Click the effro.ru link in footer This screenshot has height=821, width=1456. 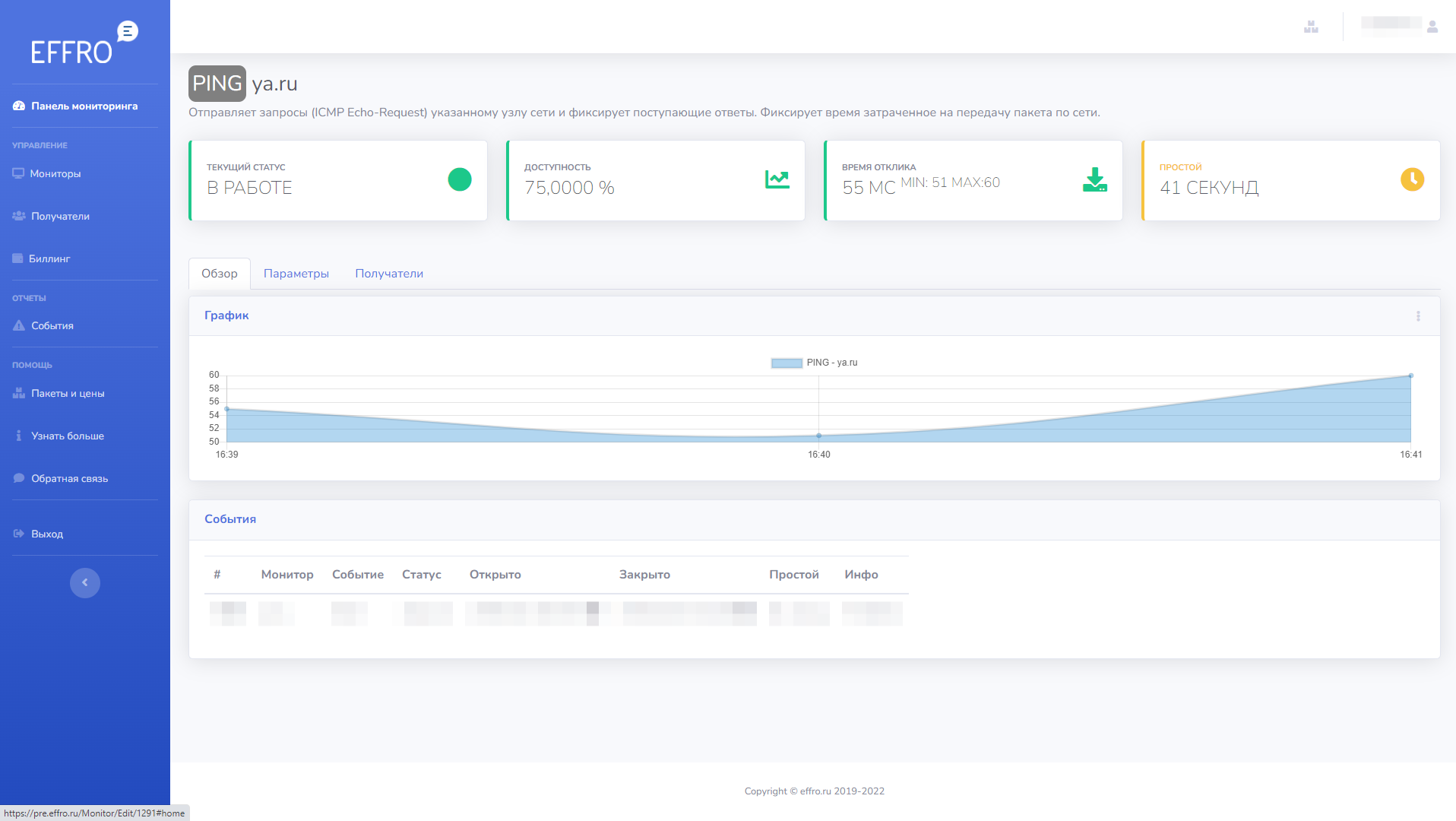coord(815,791)
